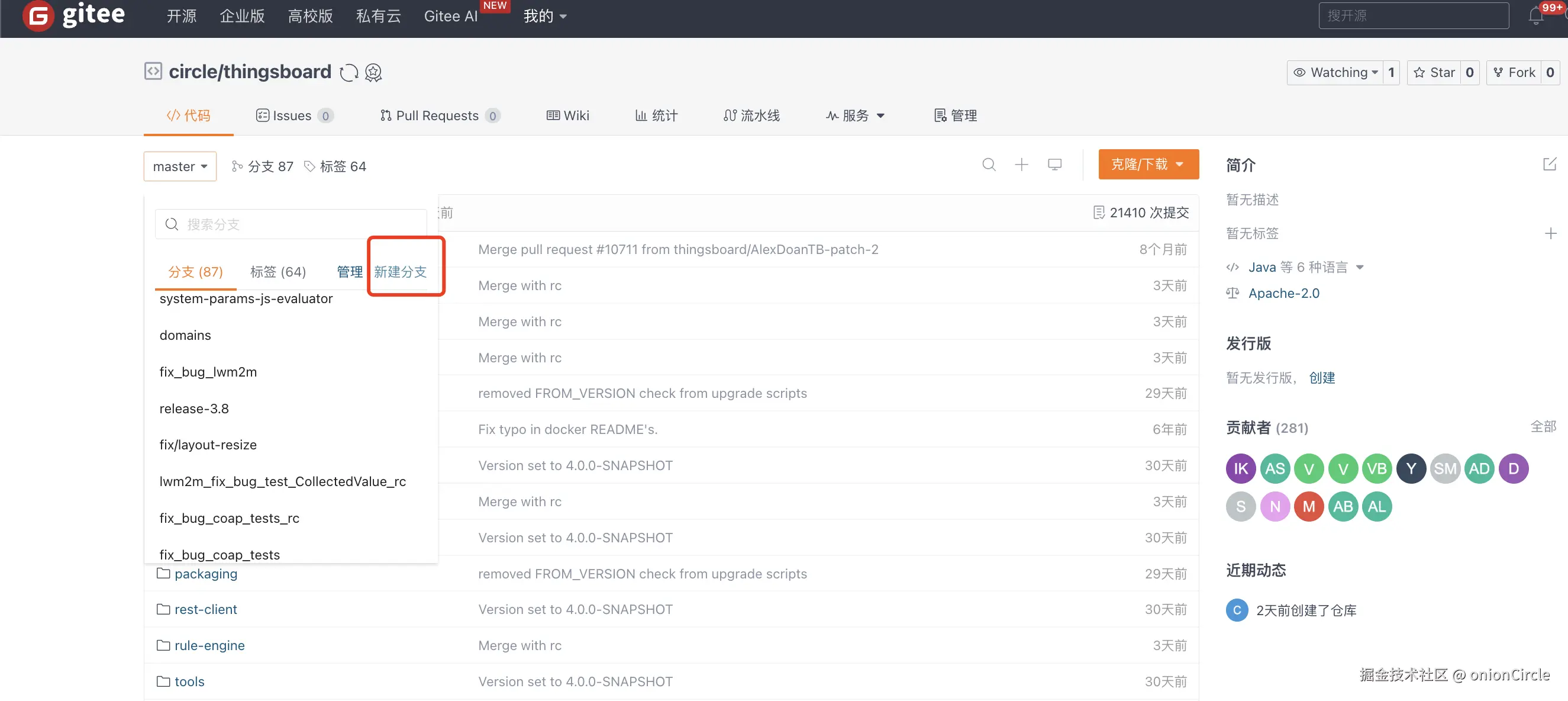Click the 创建 release link
Viewport: 1568px width, 701px height.
coord(1321,378)
